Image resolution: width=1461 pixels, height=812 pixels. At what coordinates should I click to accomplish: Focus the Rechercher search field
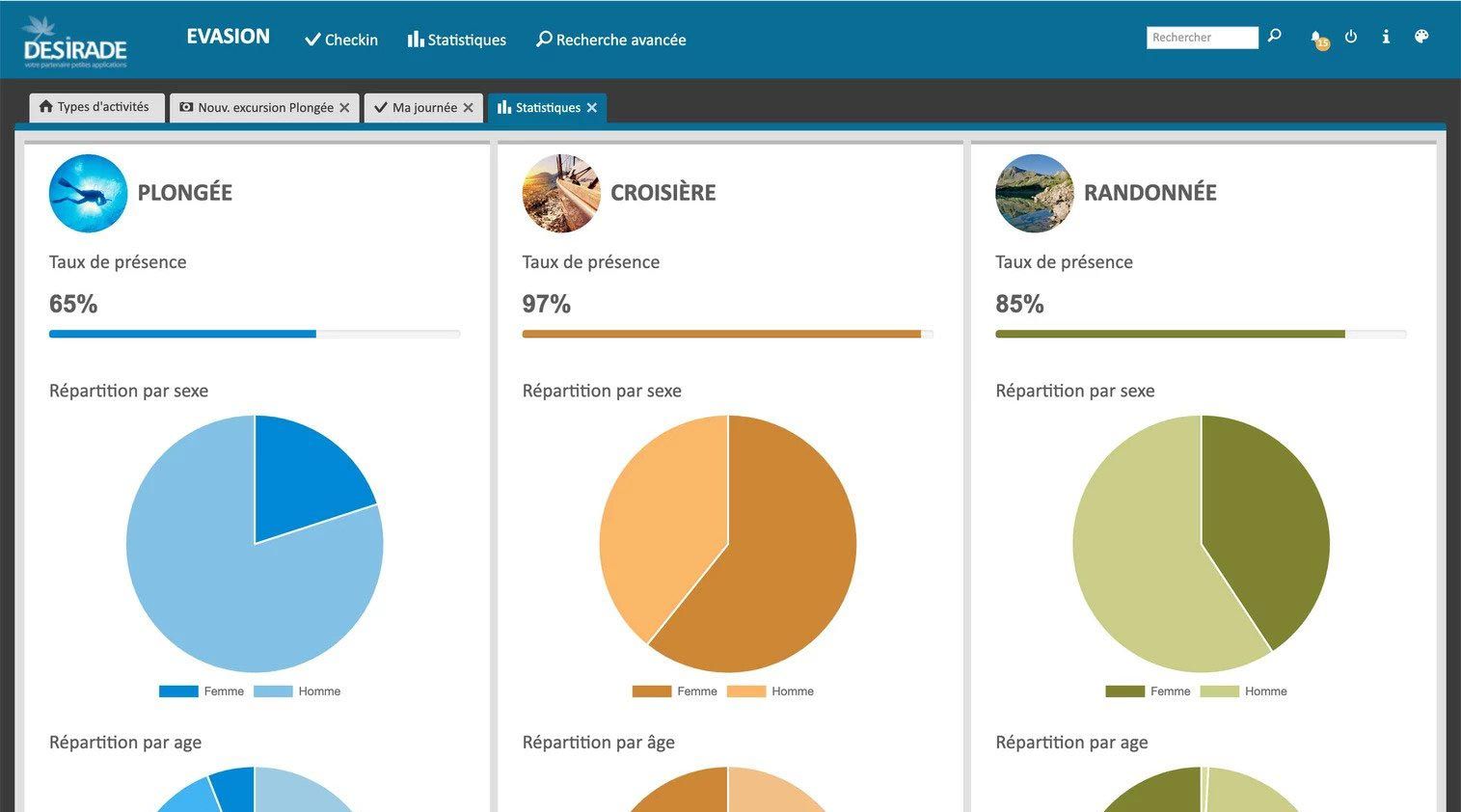tap(1202, 38)
